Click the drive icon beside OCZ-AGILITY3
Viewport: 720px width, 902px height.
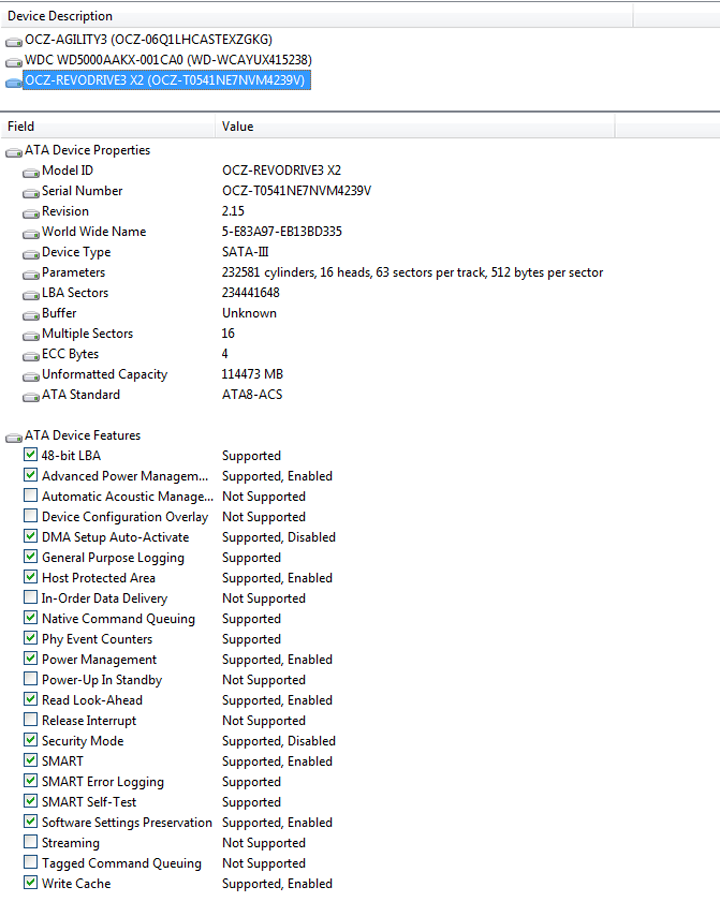tap(14, 41)
